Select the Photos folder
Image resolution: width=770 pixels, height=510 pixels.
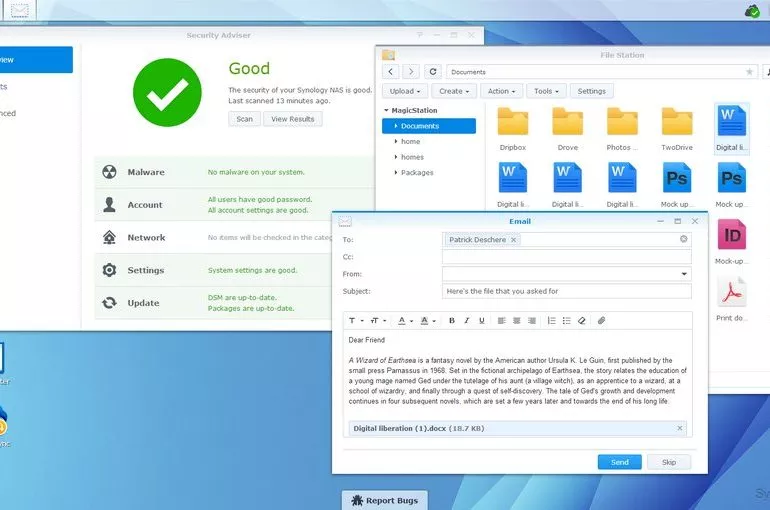622,129
